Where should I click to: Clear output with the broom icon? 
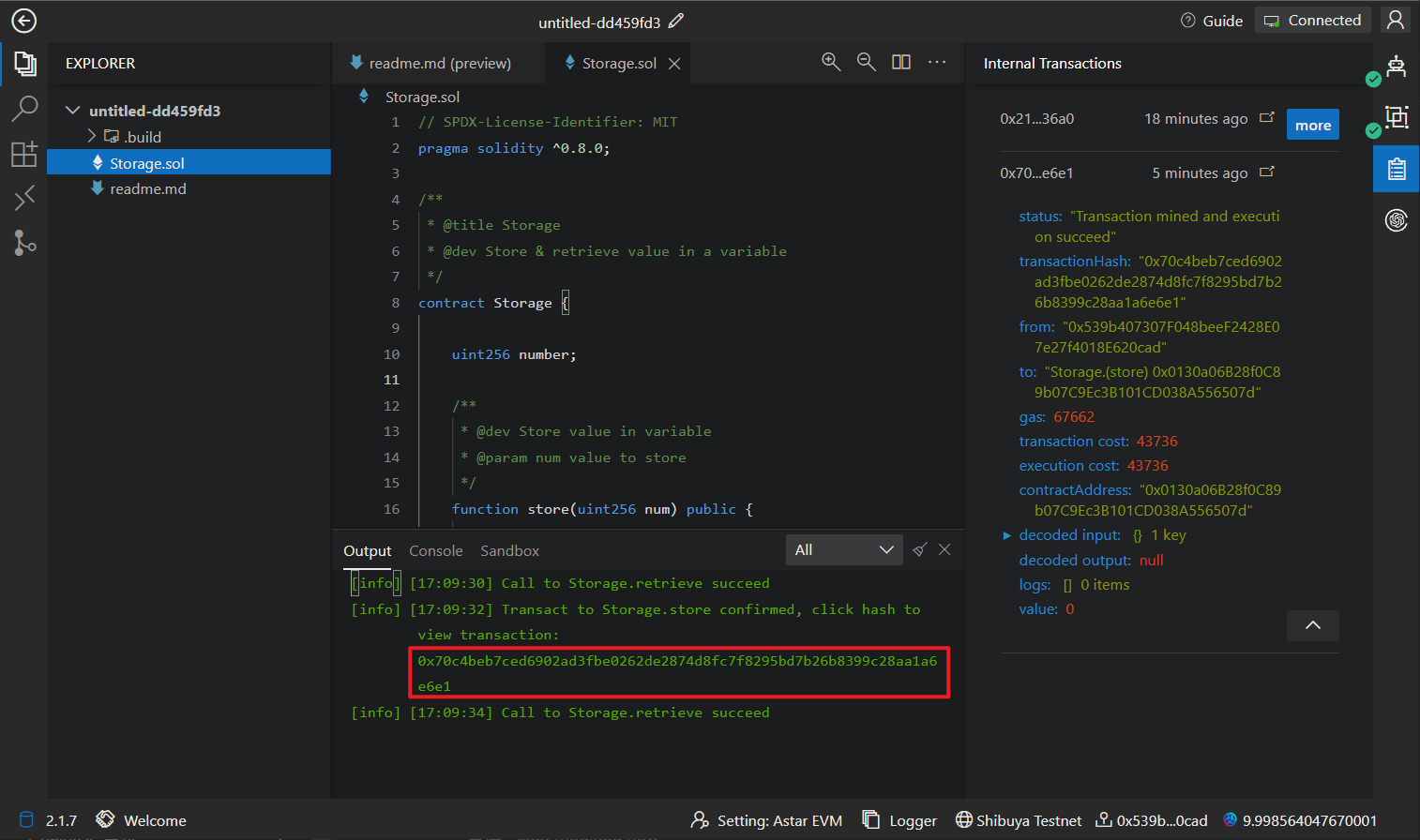click(920, 549)
